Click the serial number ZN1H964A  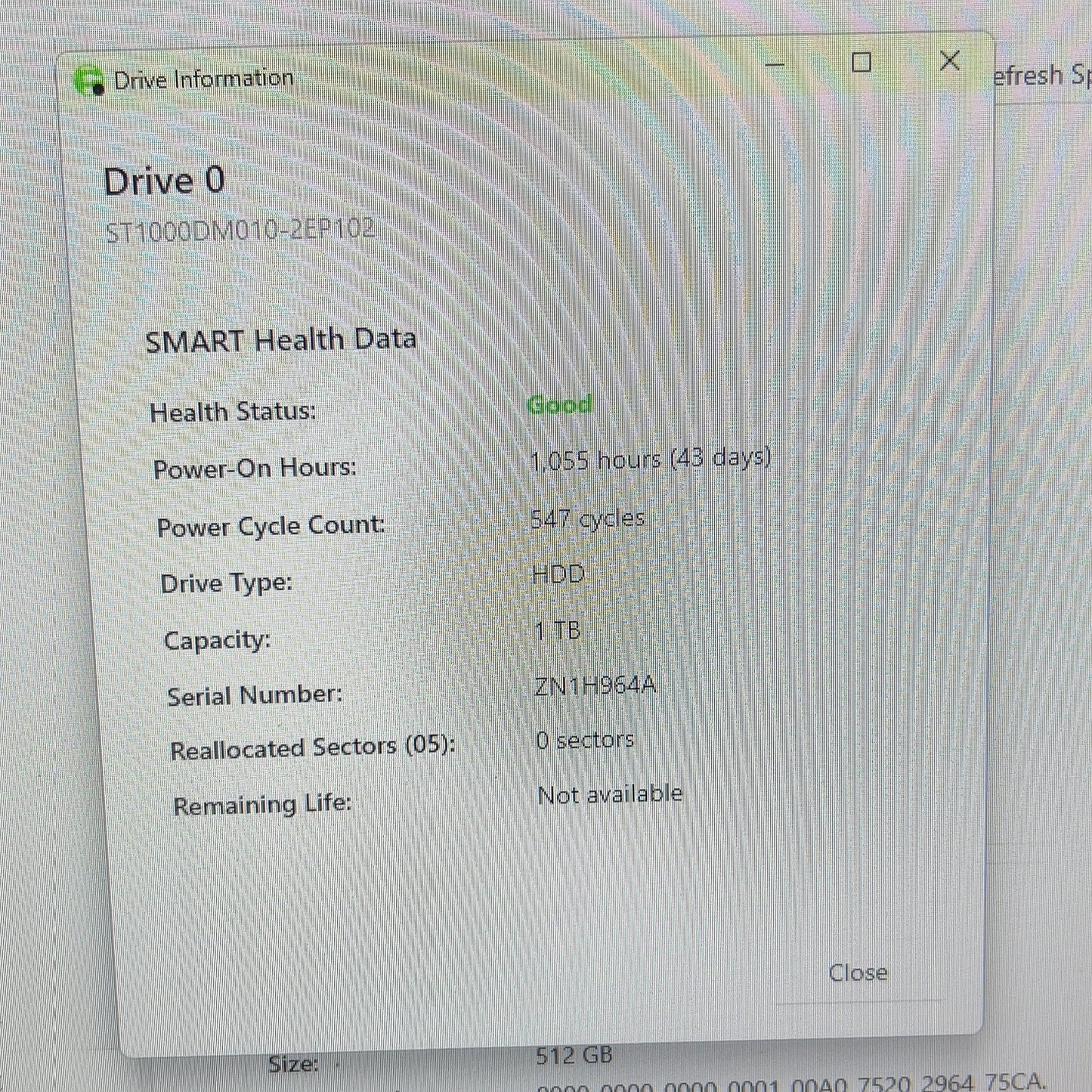pos(595,685)
